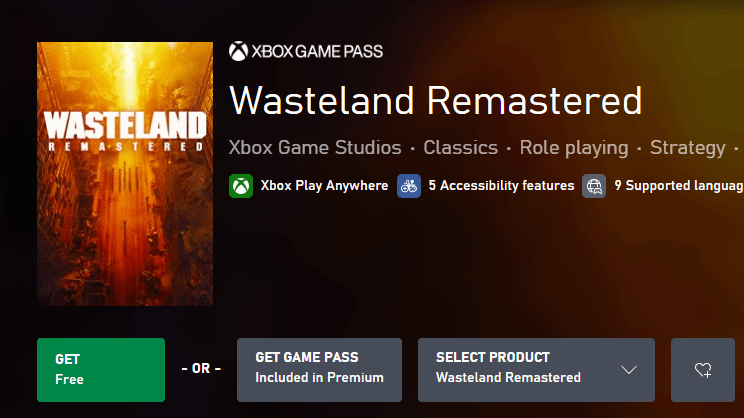Click the selected product value Wasteland Remastered
The image size is (744, 418).
point(508,378)
